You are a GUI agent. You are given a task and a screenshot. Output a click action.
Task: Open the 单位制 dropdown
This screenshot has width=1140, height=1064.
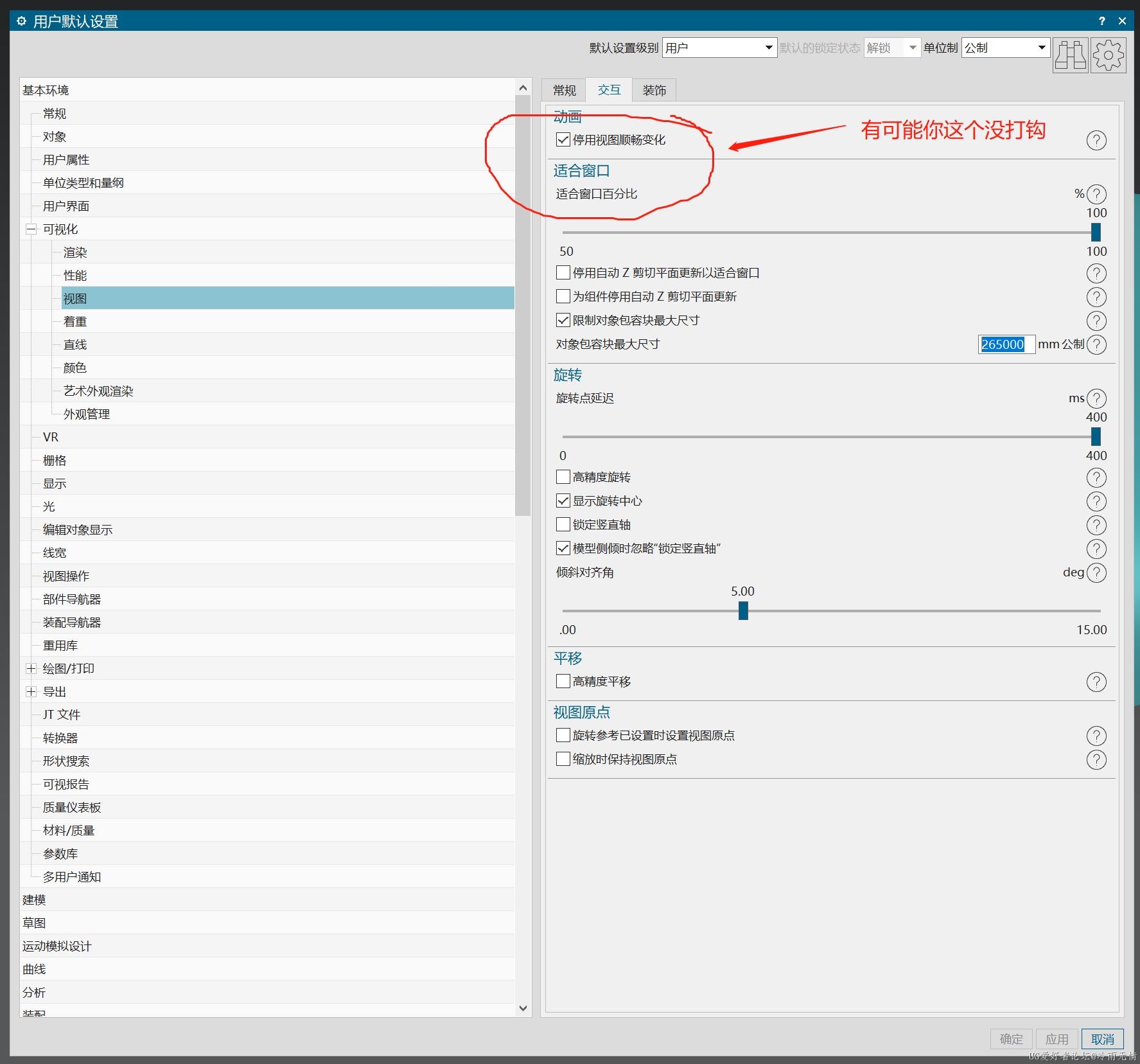[x=1005, y=48]
